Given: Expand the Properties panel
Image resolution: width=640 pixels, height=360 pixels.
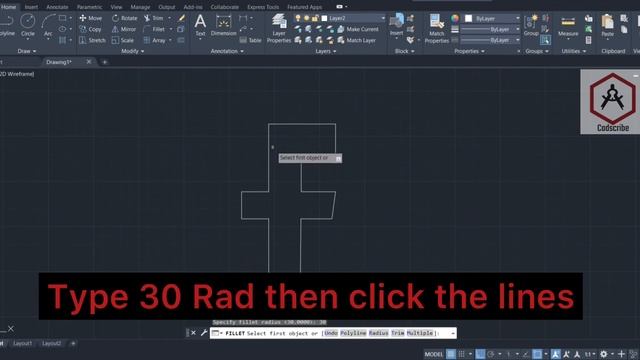Looking at the screenshot, I should click(x=469, y=51).
